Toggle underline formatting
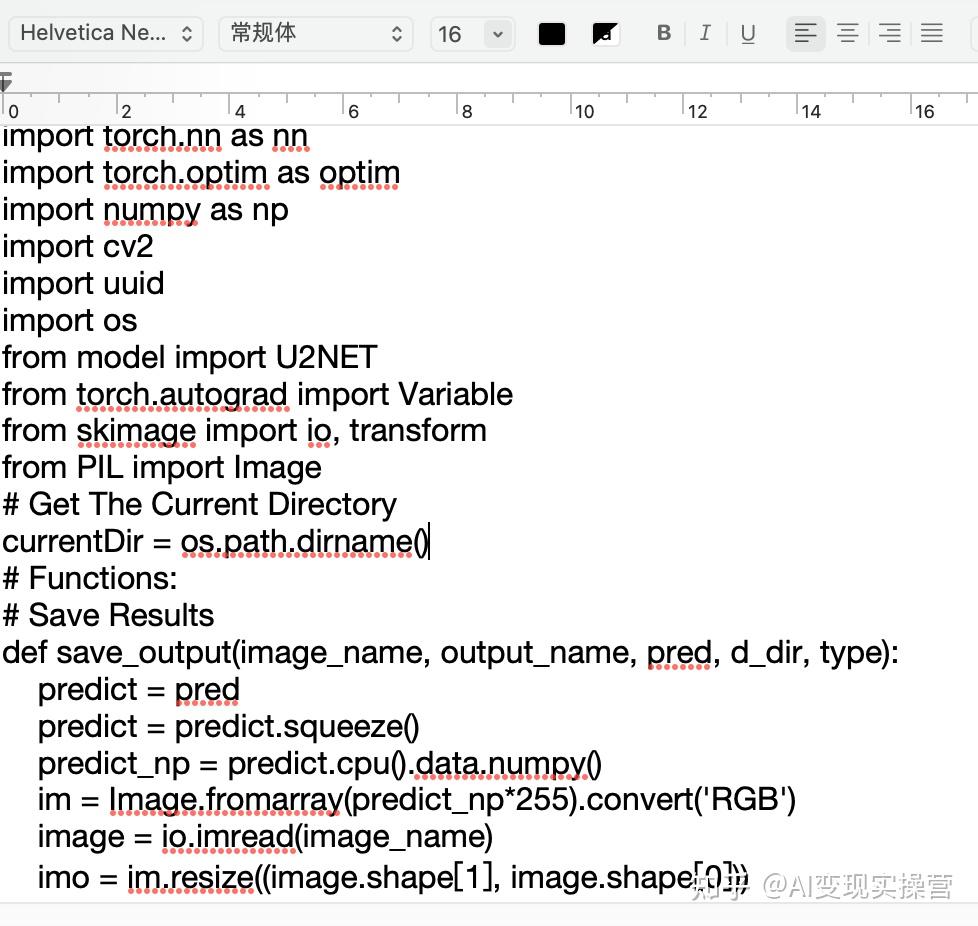 click(x=747, y=33)
